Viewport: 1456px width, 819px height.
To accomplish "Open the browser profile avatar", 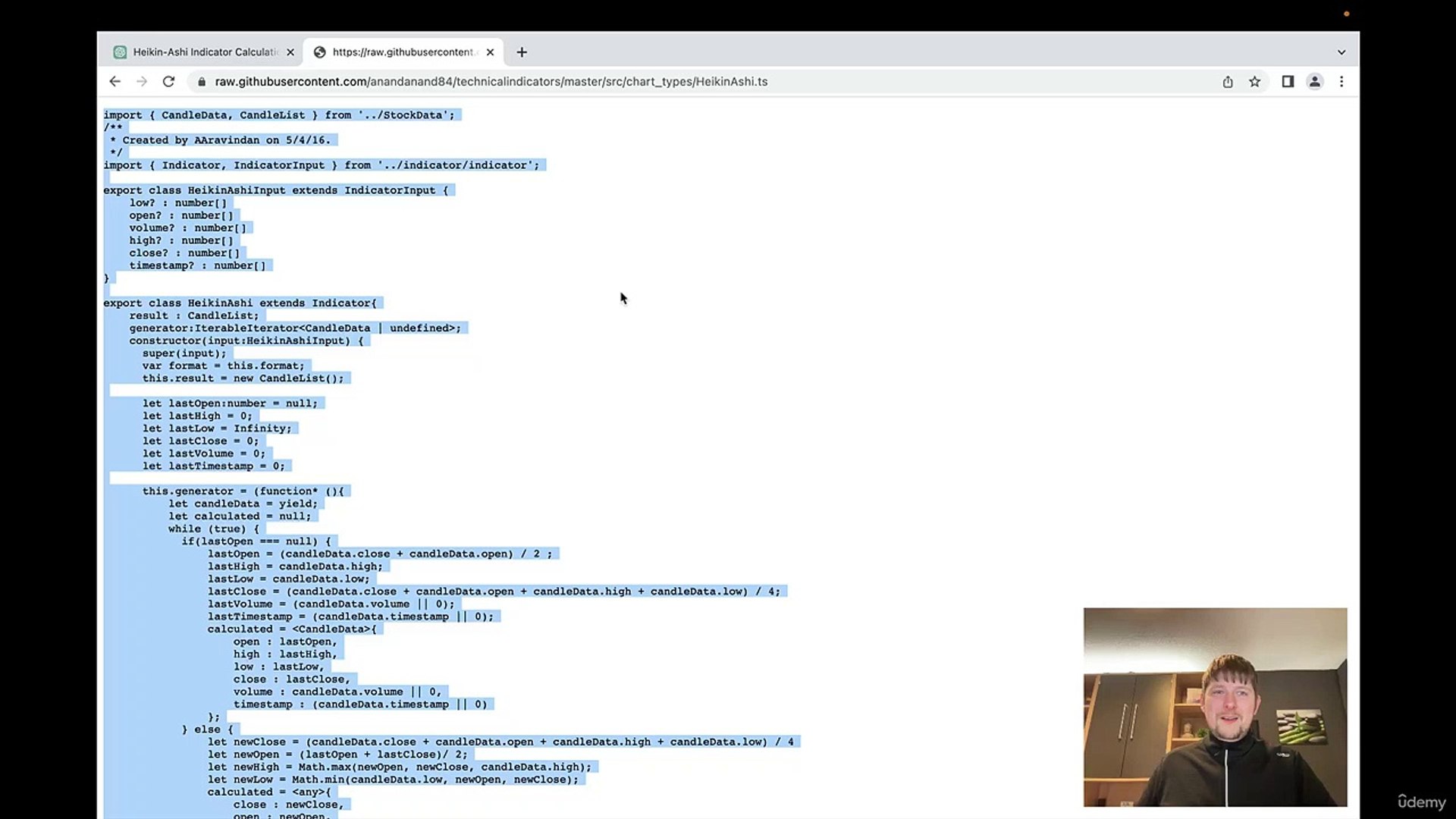I will (x=1315, y=81).
